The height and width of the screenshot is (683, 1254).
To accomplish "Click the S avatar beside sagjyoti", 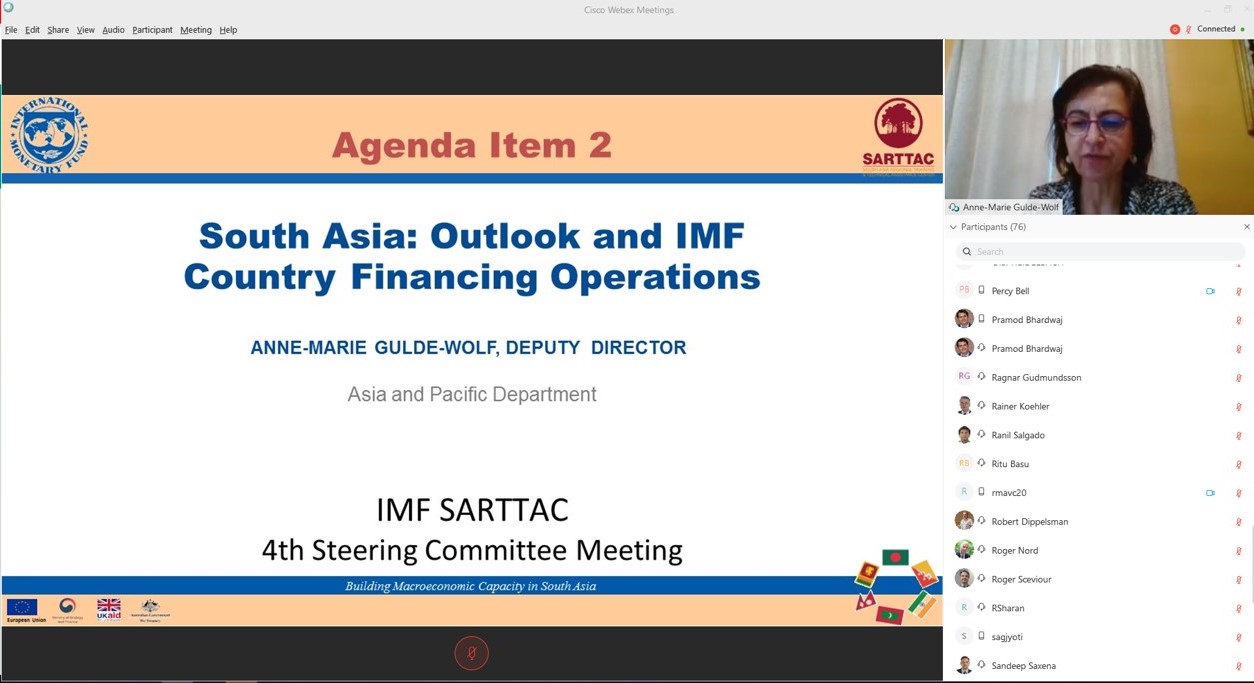I will tap(964, 637).
